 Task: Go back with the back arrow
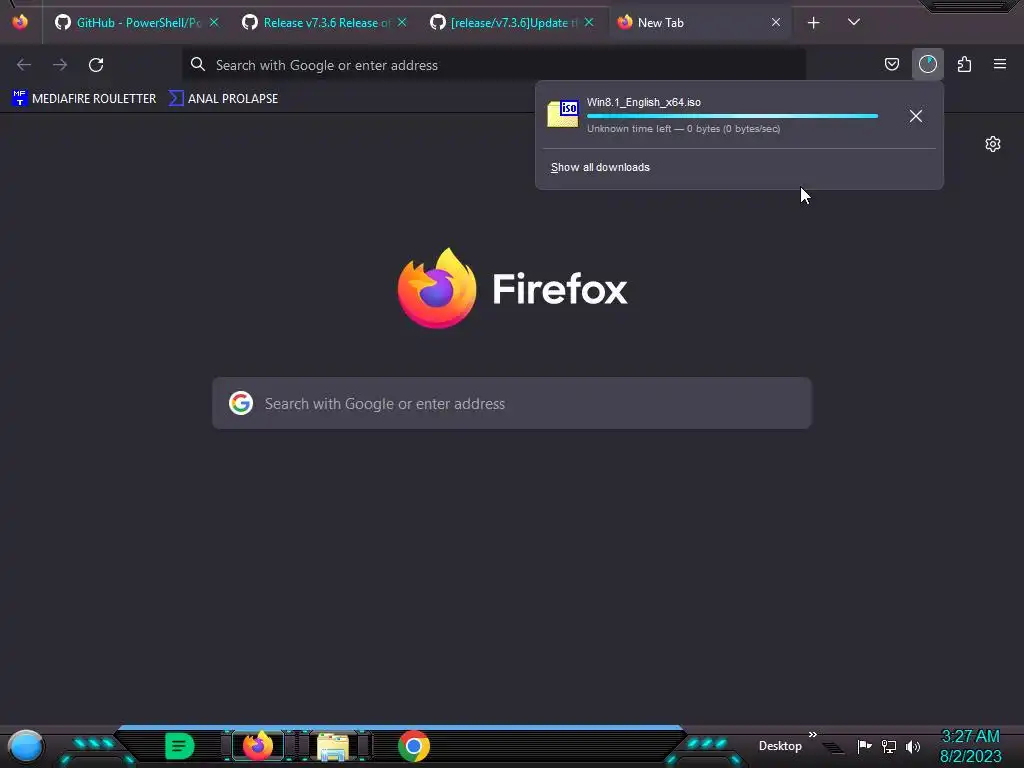24,65
